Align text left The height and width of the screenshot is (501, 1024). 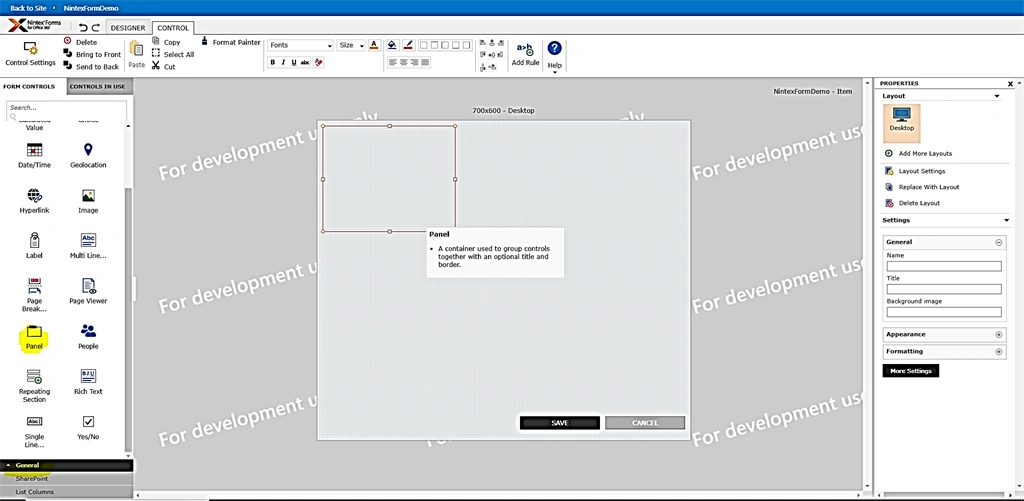click(x=392, y=62)
